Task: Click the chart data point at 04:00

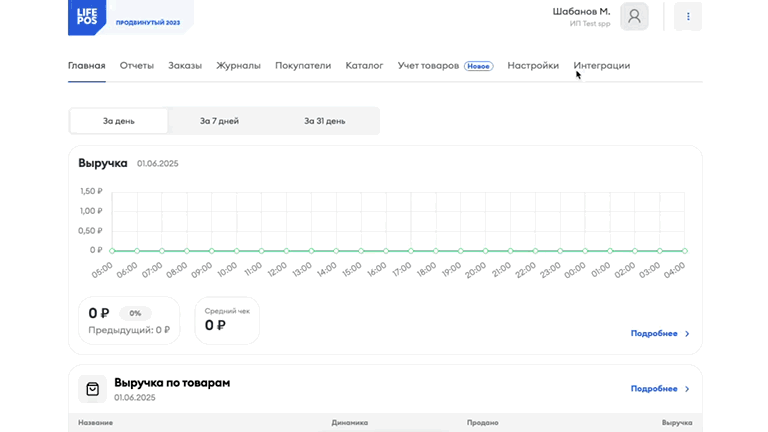Action: pyautogui.click(x=685, y=251)
